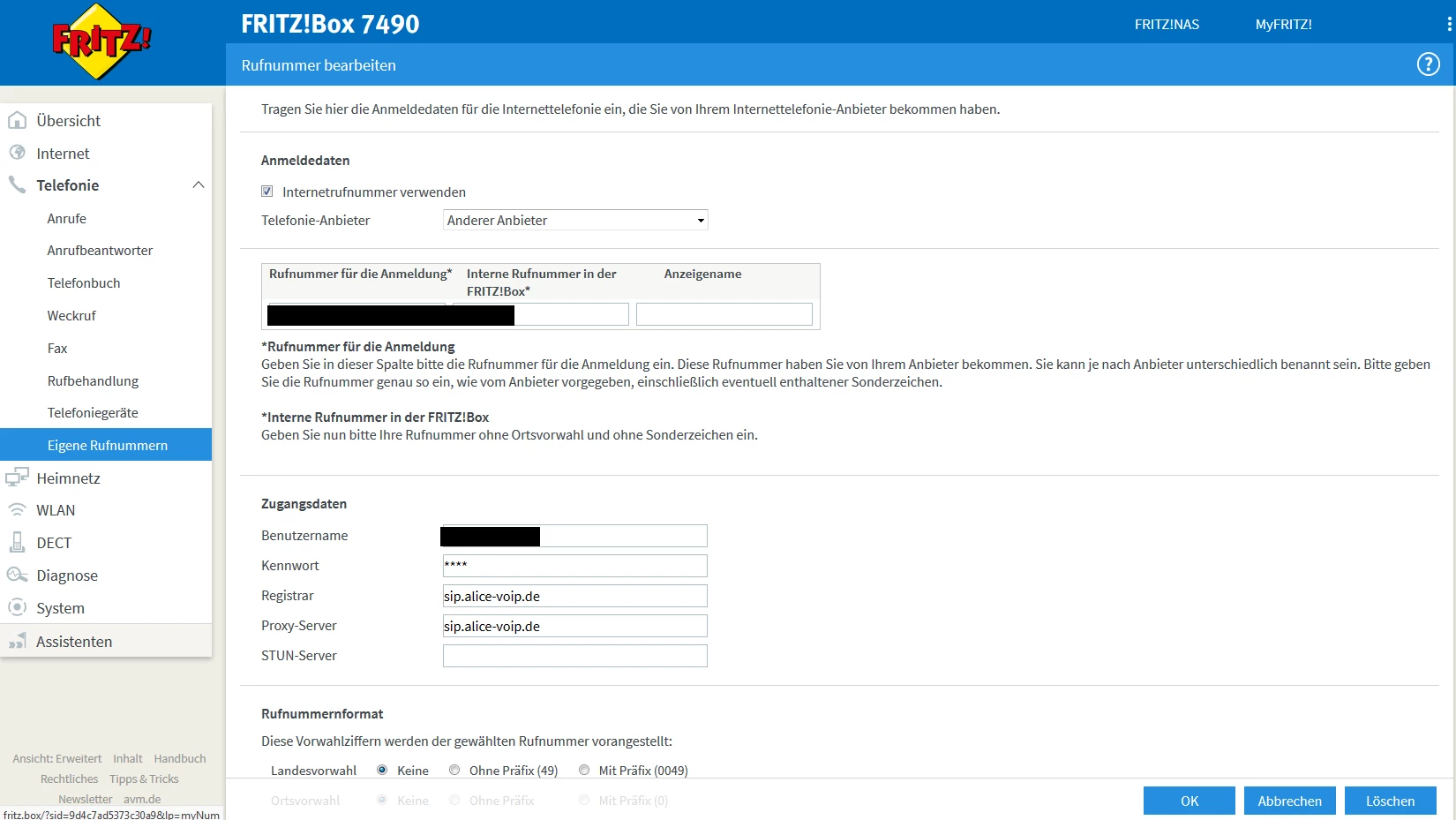Open the Handbuch footer link
The width and height of the screenshot is (1456, 820).
180,758
